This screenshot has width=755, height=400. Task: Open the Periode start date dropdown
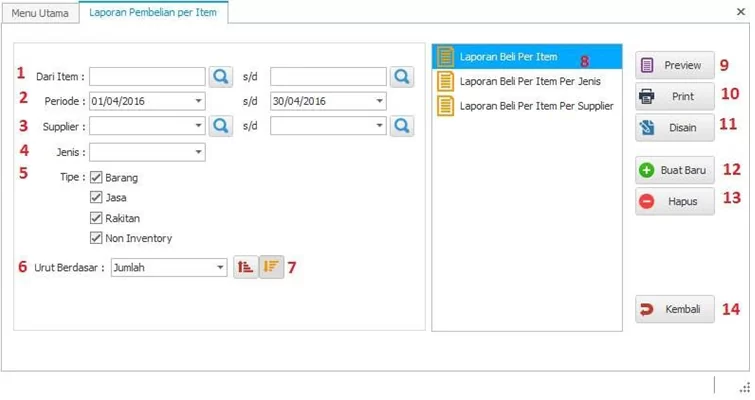coord(199,101)
